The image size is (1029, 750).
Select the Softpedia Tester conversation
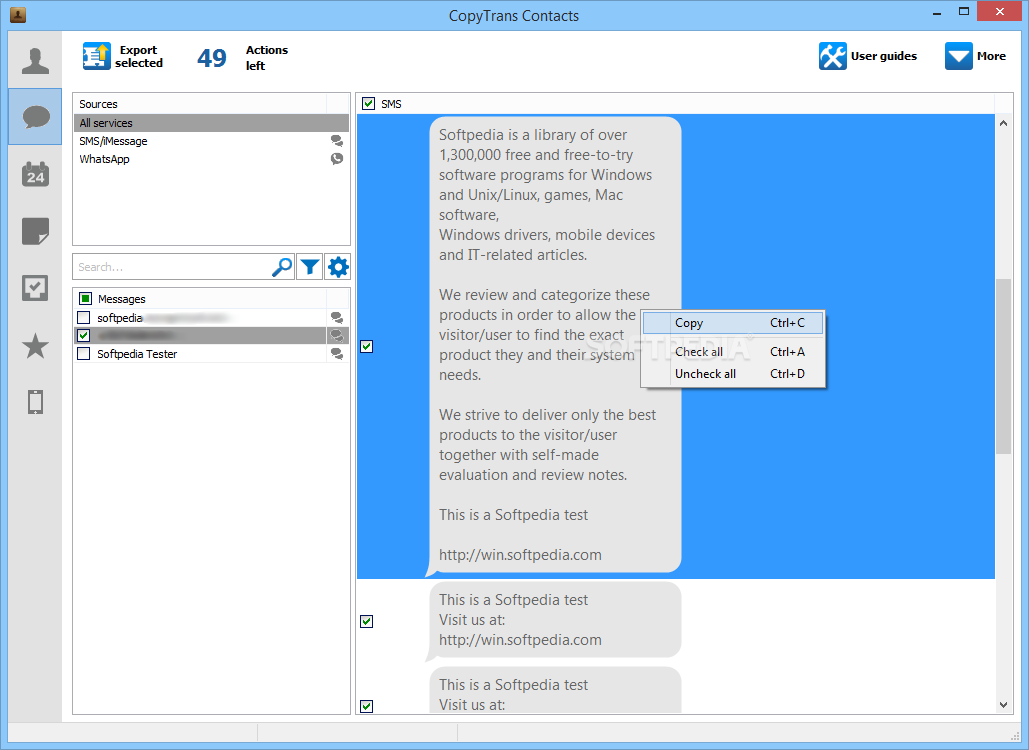(x=211, y=354)
